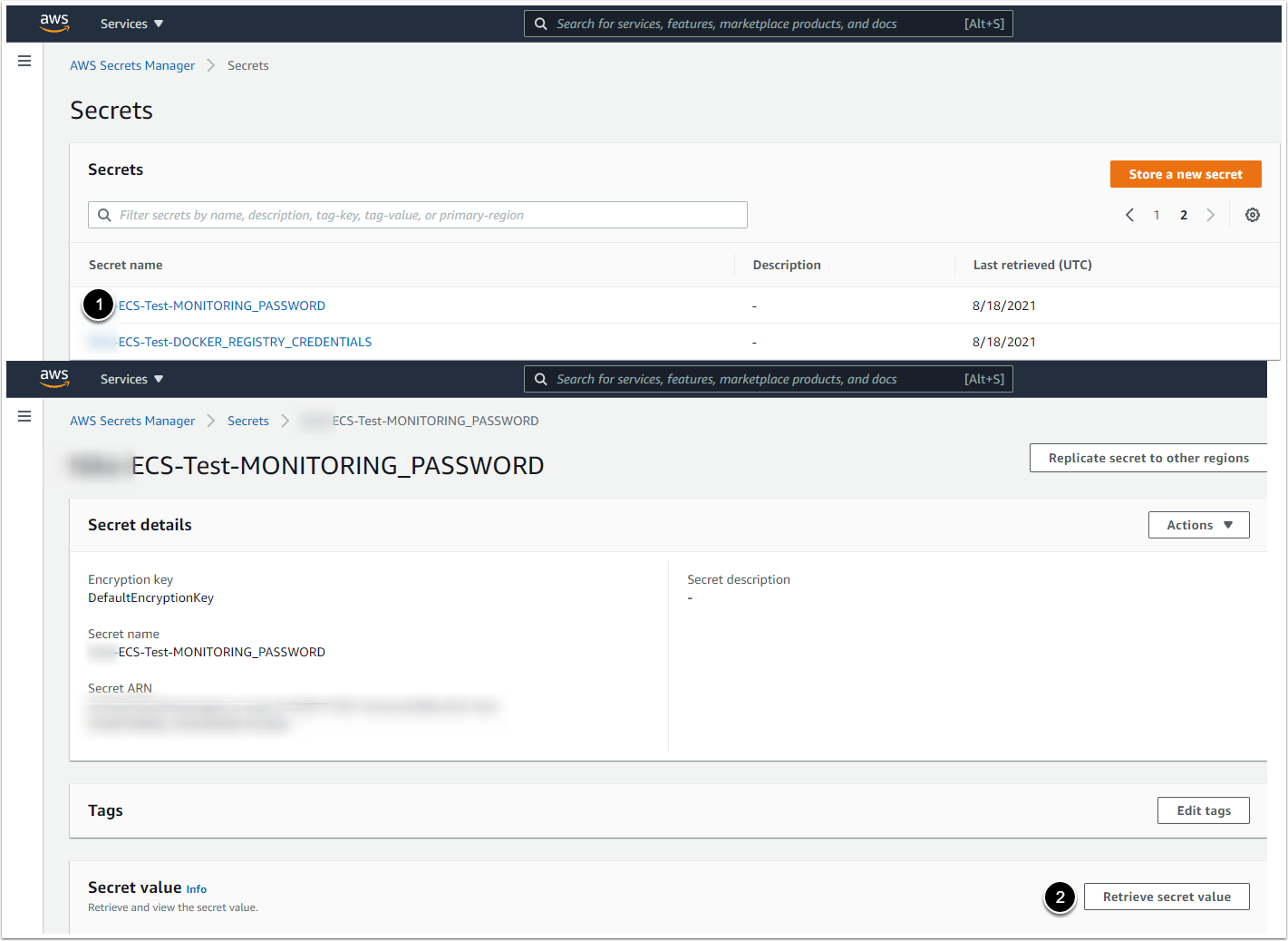Click Retrieve secret value
Screen dimensions: 1288x941
[x=1167, y=897]
